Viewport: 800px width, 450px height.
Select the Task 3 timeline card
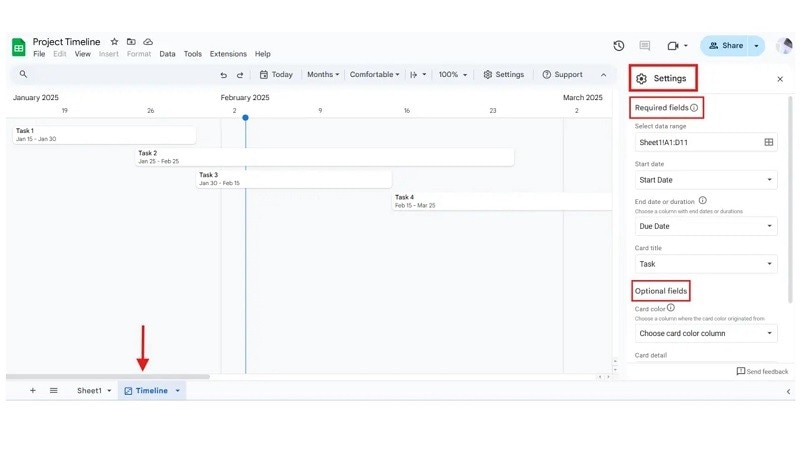point(294,179)
